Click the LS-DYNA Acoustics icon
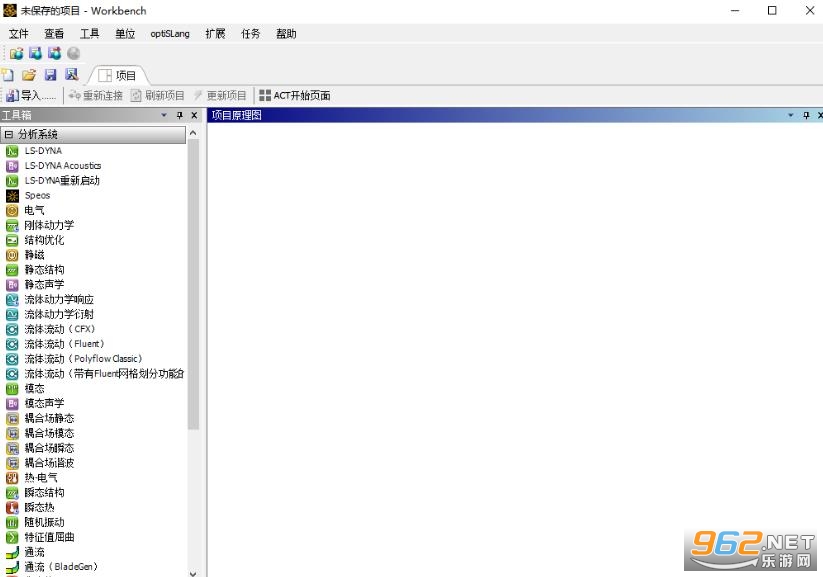The height and width of the screenshot is (577, 823). point(12,166)
